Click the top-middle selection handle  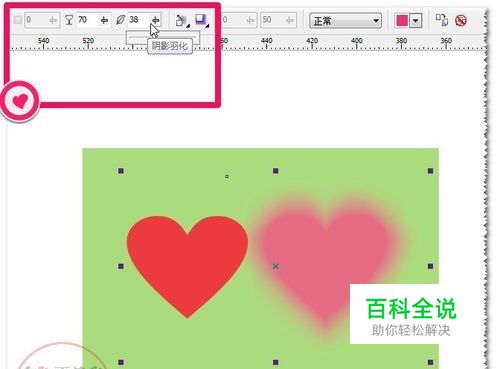(x=275, y=171)
